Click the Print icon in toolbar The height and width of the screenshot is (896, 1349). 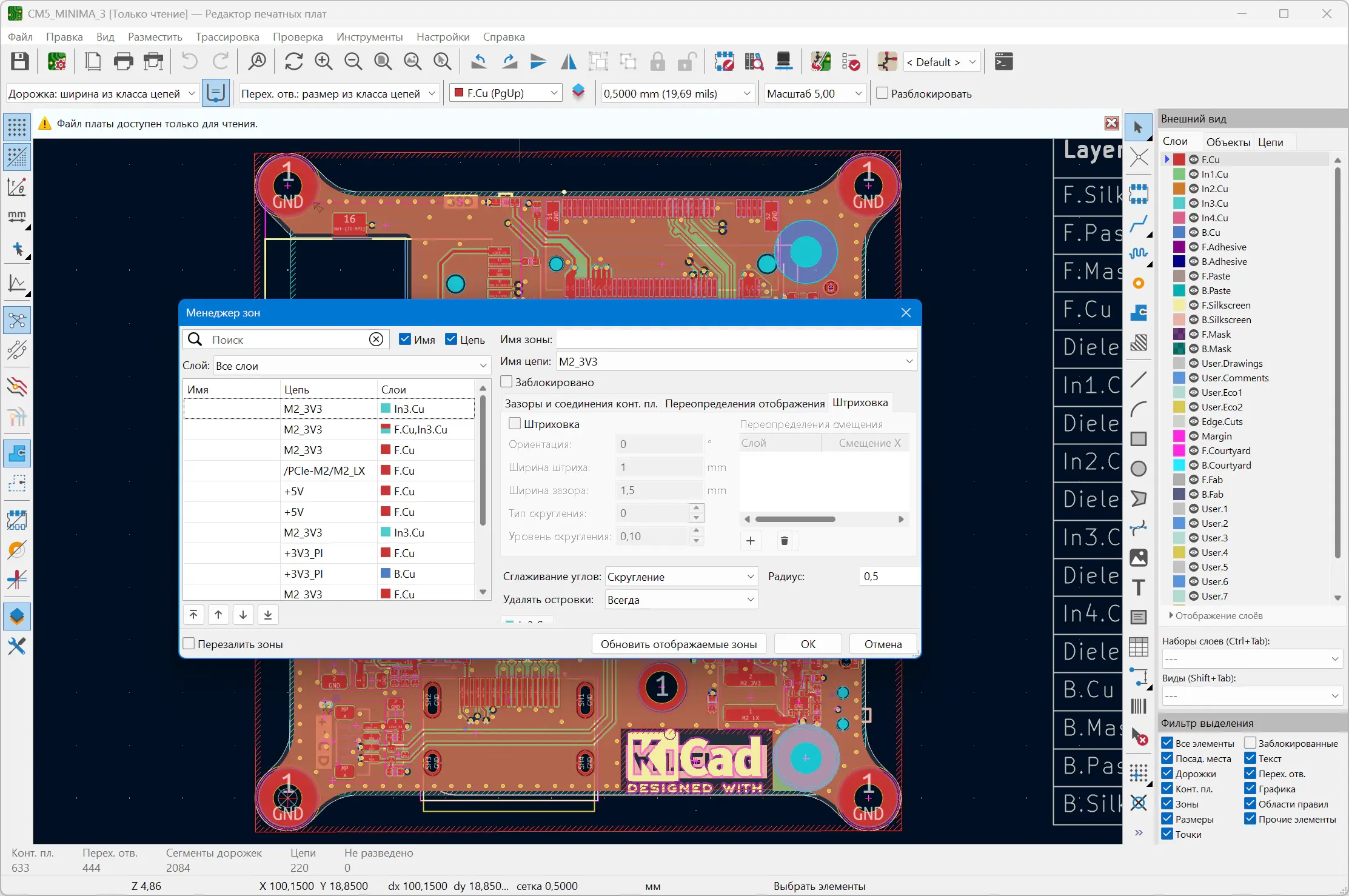[x=123, y=61]
